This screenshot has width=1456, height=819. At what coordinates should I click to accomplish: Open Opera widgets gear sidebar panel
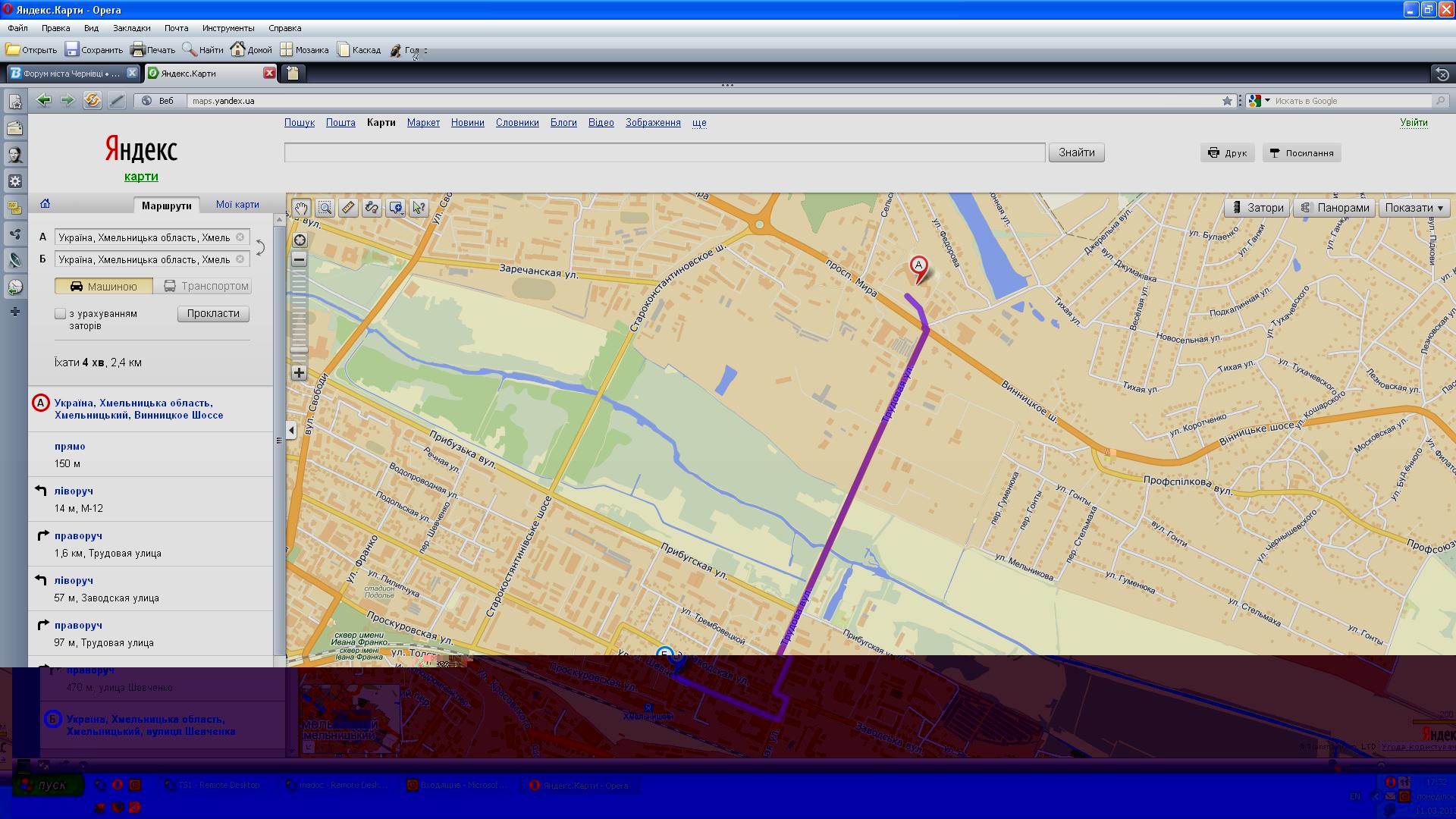[14, 181]
